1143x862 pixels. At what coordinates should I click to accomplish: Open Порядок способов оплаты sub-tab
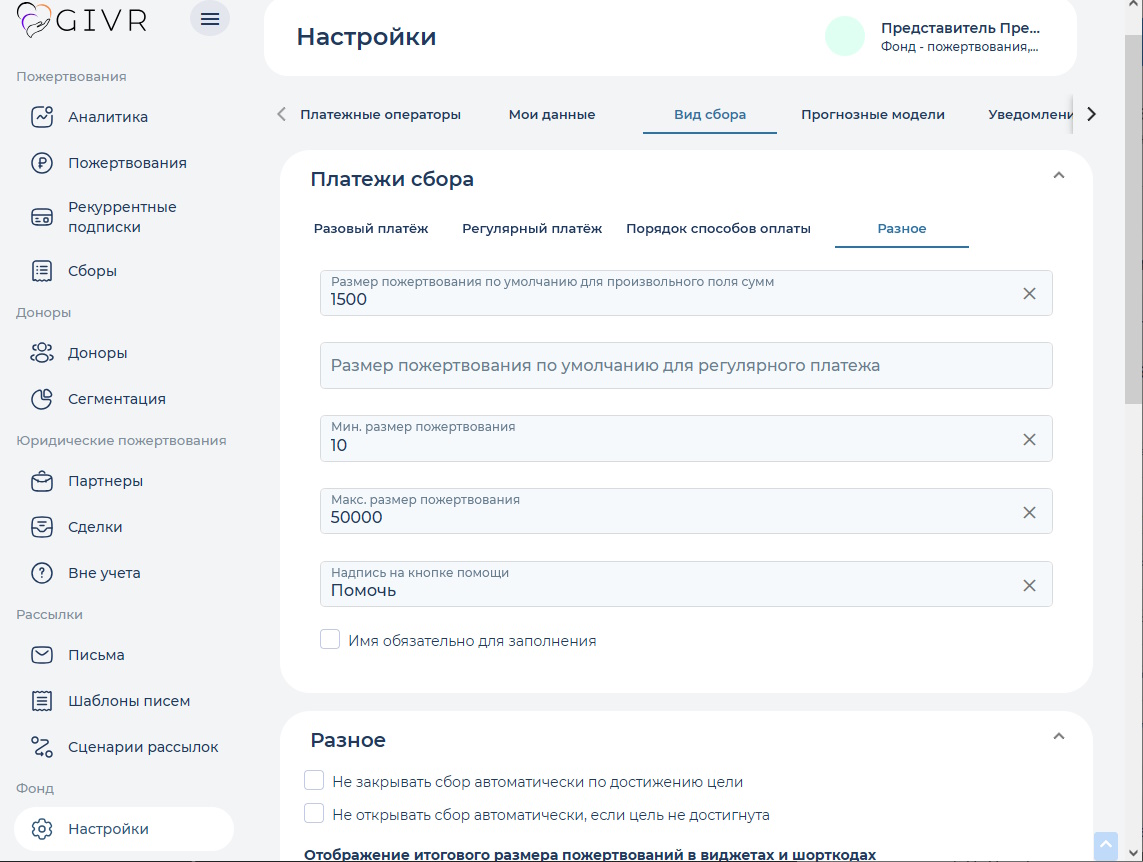(718, 228)
